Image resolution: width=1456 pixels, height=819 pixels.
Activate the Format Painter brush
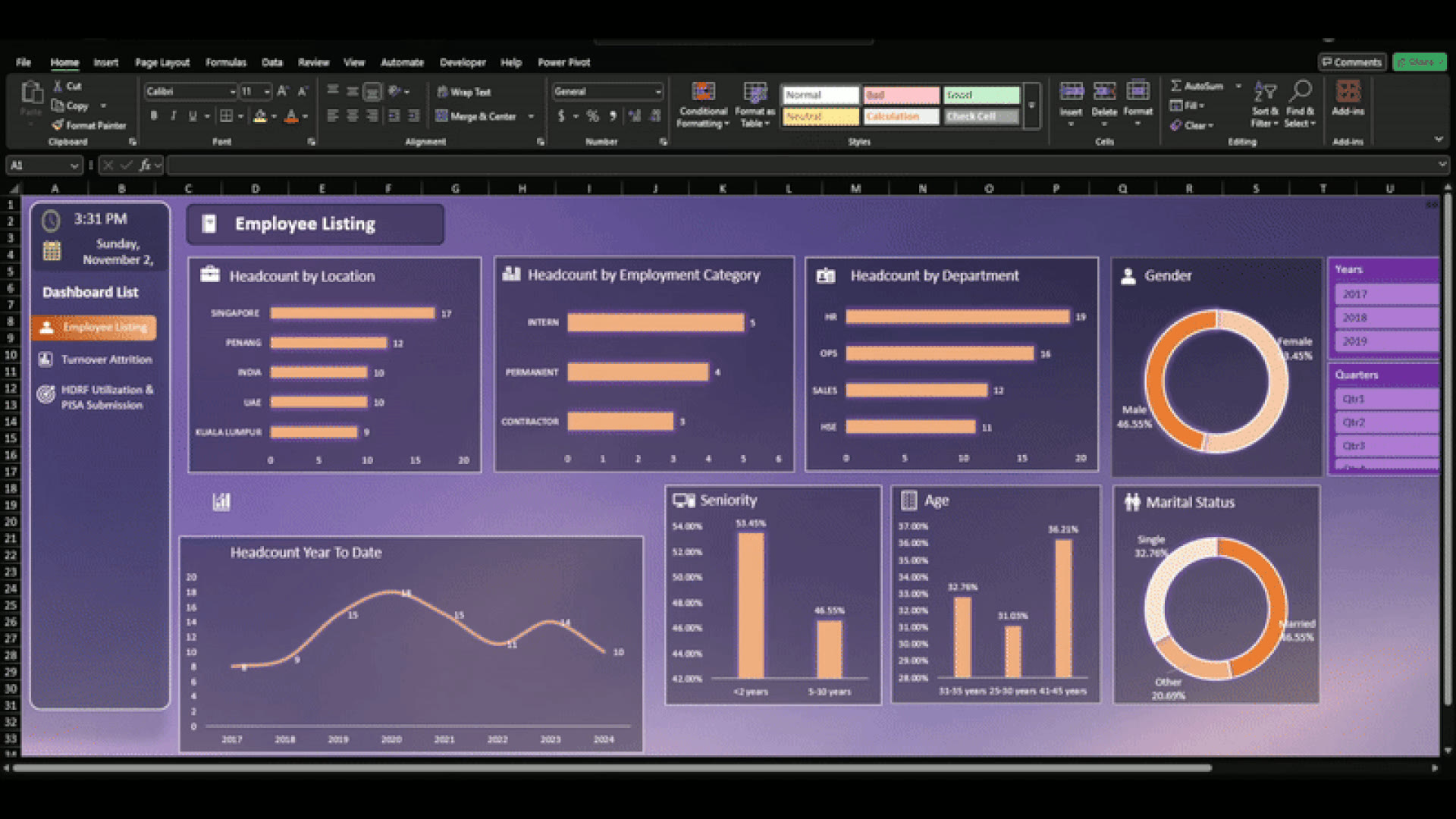click(58, 125)
